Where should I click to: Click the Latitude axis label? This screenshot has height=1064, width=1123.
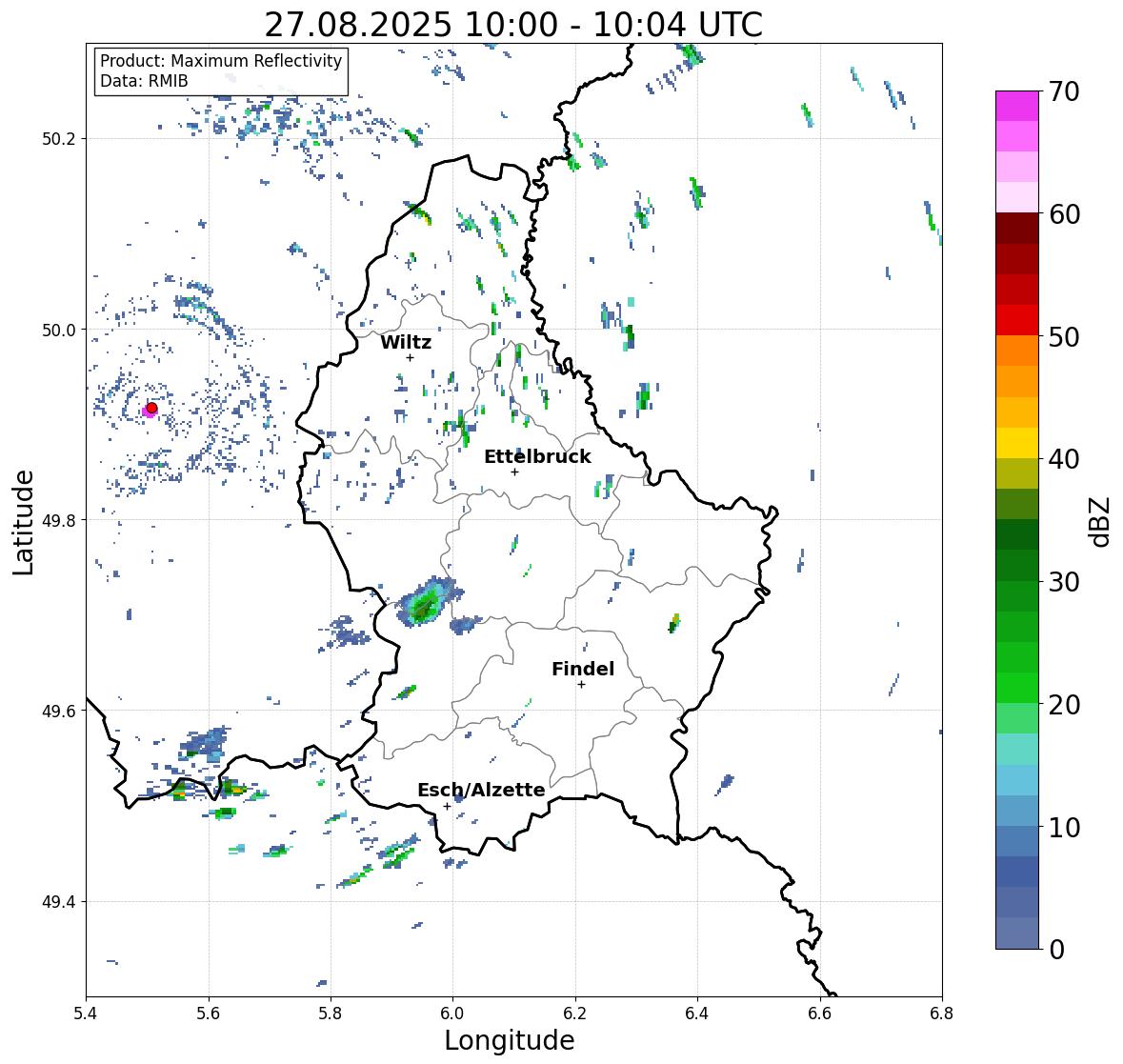tap(23, 522)
